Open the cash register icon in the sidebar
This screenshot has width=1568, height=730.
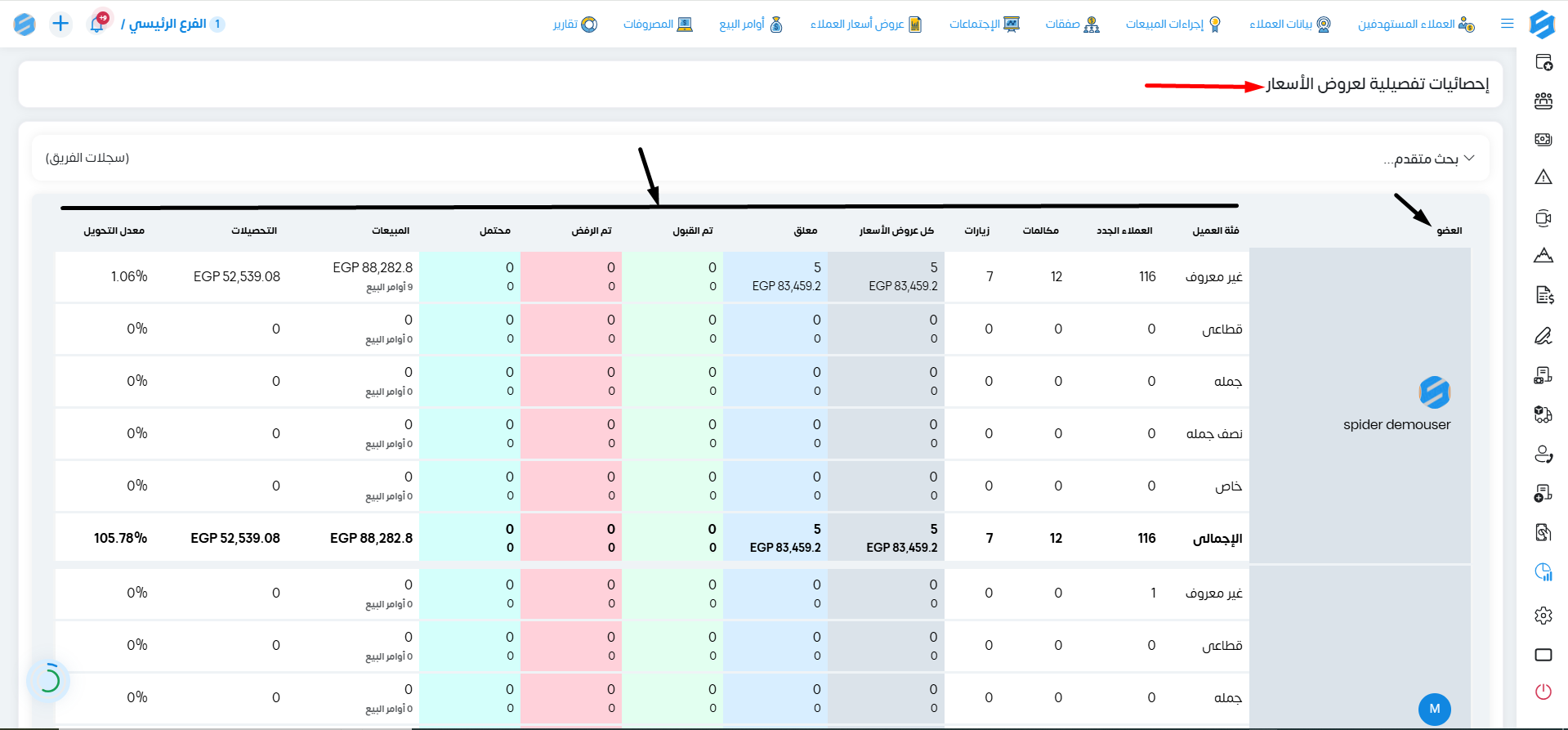click(1543, 375)
